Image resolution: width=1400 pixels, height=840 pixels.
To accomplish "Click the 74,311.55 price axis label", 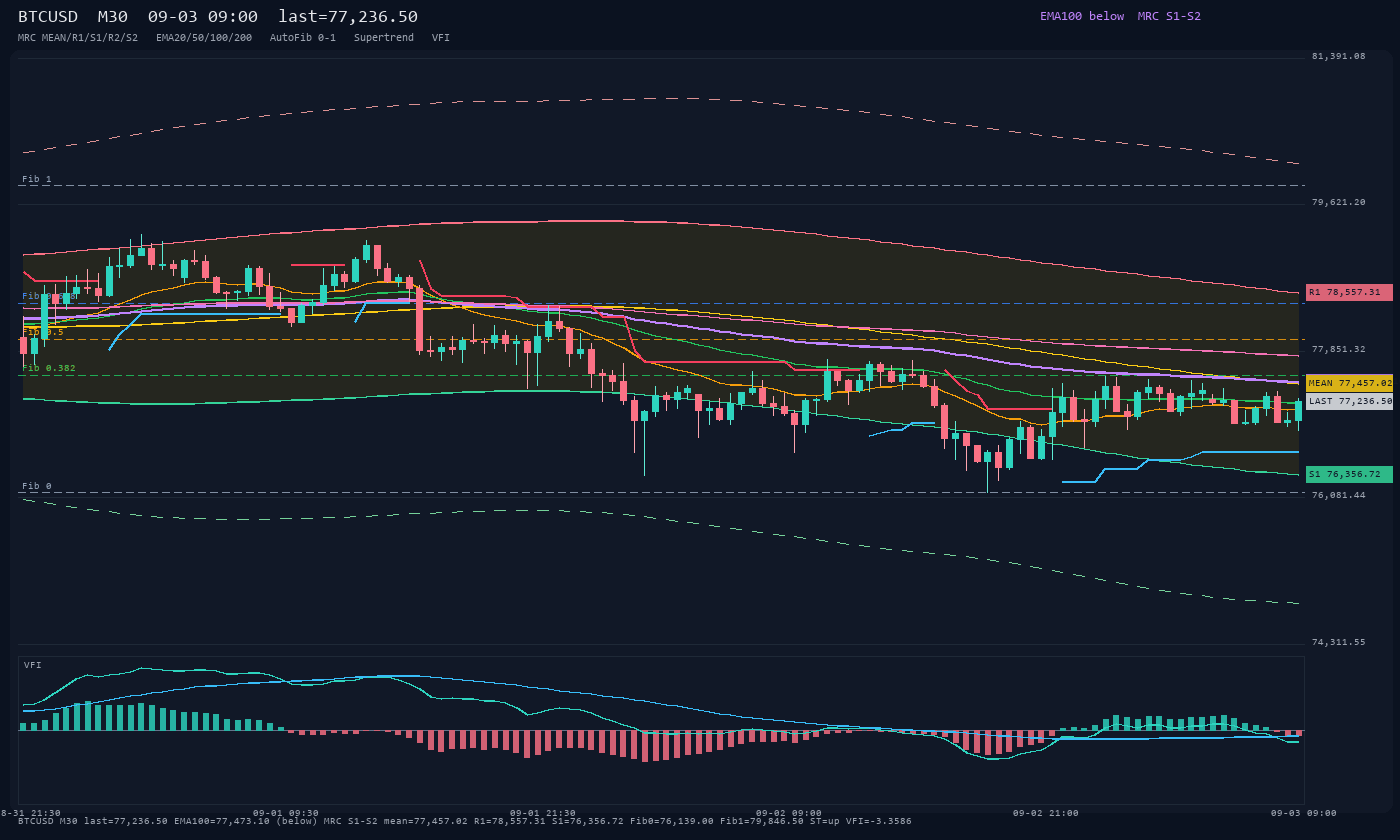I will (x=1338, y=642).
